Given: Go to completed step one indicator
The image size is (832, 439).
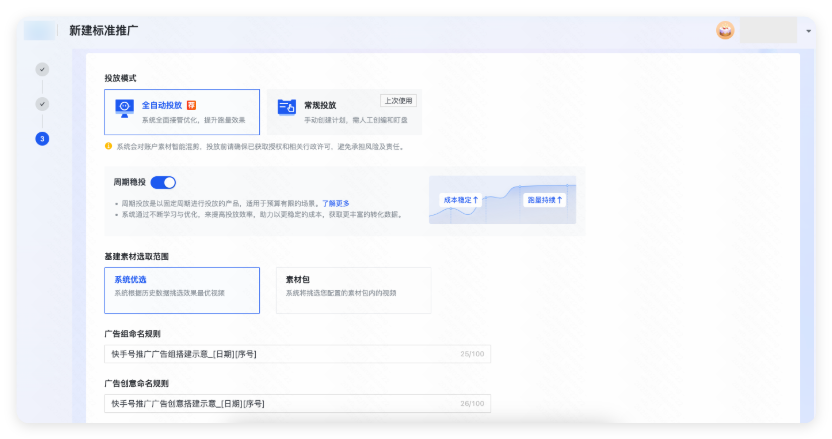Looking at the screenshot, I should [42, 70].
